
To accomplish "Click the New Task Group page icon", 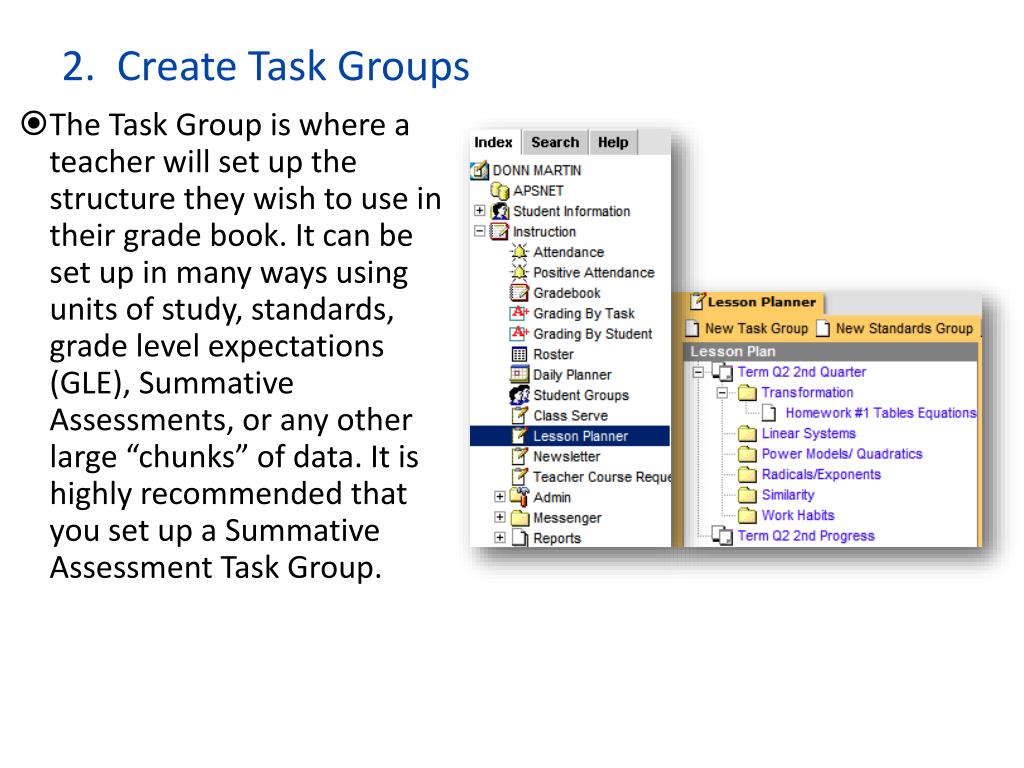I will tap(692, 328).
